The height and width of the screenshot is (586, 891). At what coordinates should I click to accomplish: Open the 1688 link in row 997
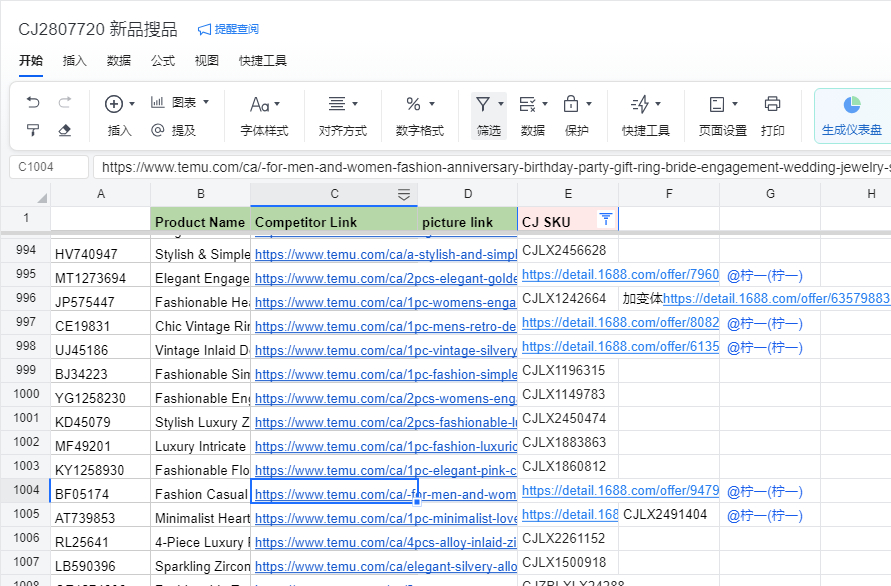[620, 323]
